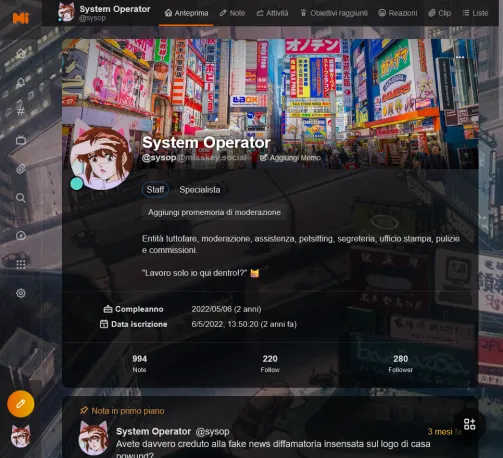Open profile three-dots menu on banner
The image size is (503, 458).
tap(460, 57)
